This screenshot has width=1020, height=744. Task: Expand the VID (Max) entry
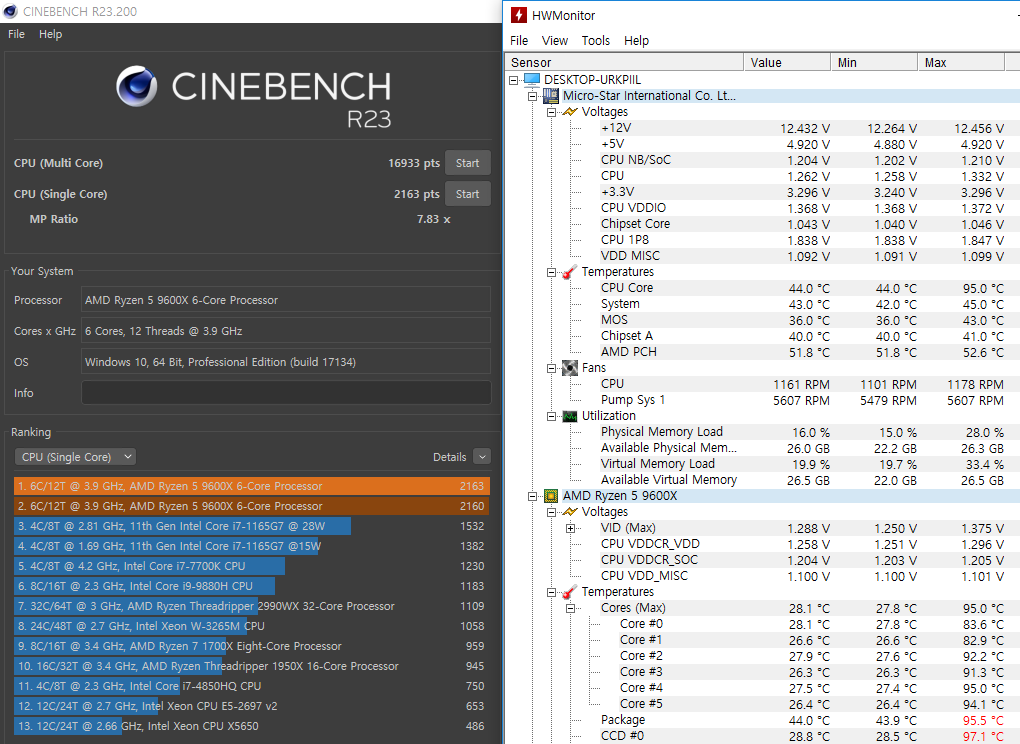tap(570, 528)
